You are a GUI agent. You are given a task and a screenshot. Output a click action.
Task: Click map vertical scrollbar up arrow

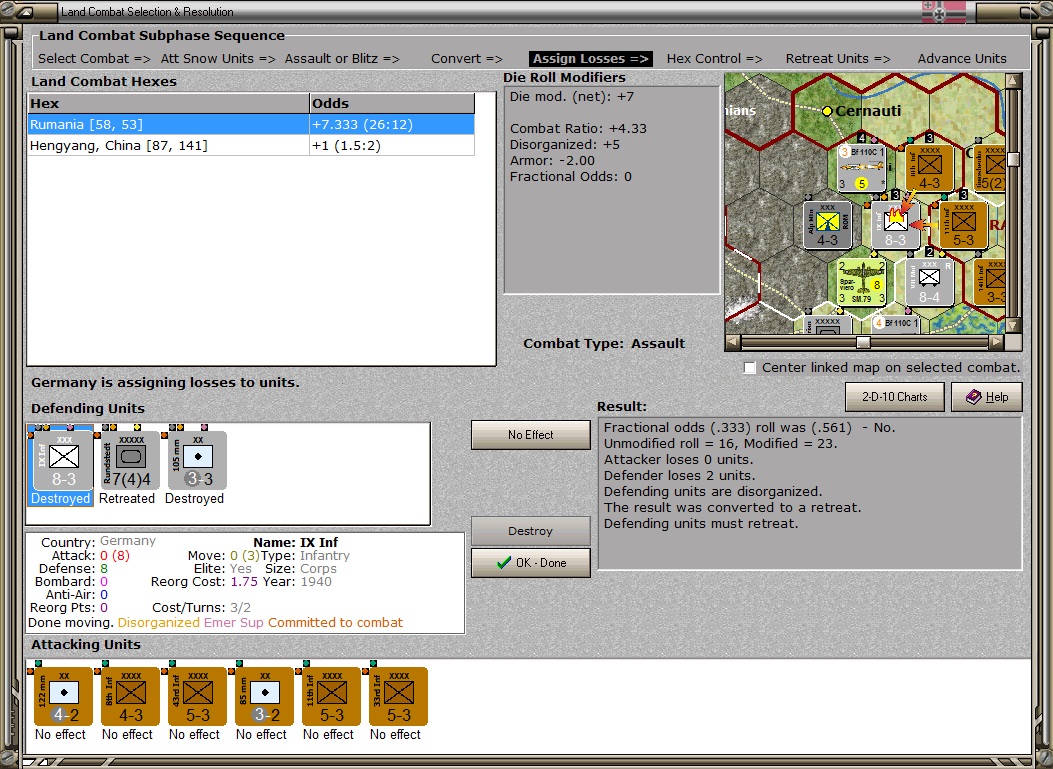1013,81
